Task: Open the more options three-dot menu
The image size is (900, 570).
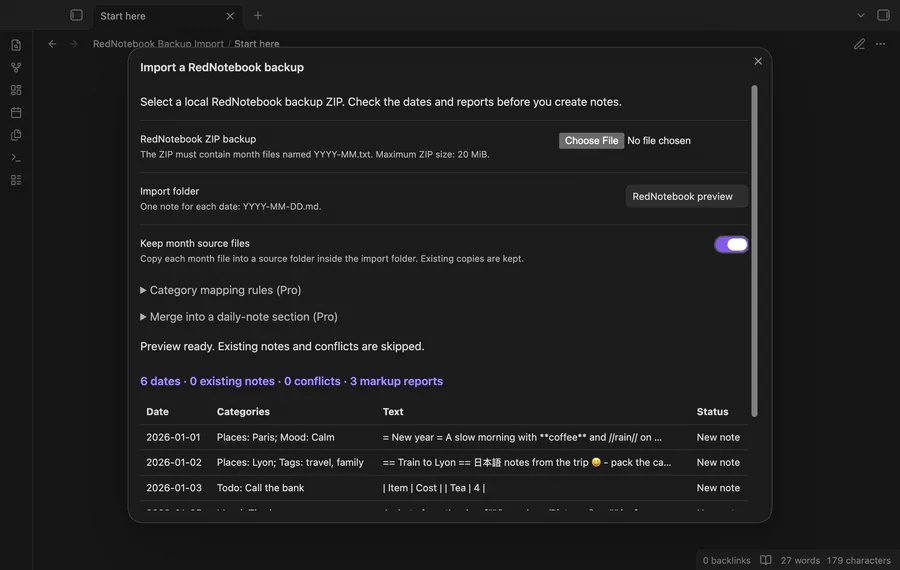Action: (x=880, y=44)
